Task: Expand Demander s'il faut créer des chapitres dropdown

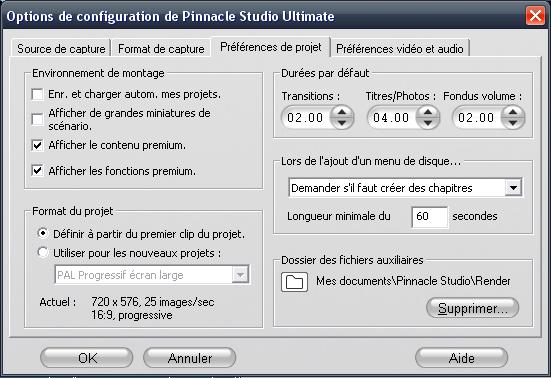Action: 513,188
